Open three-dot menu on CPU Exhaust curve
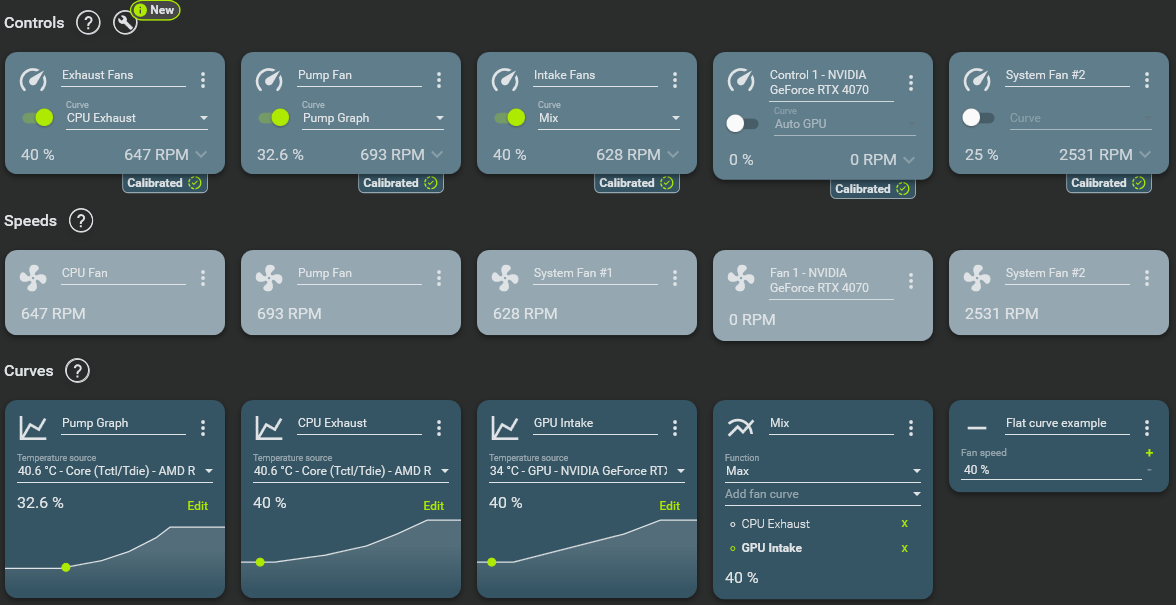Screen dimensions: 1176x605 (440, 428)
